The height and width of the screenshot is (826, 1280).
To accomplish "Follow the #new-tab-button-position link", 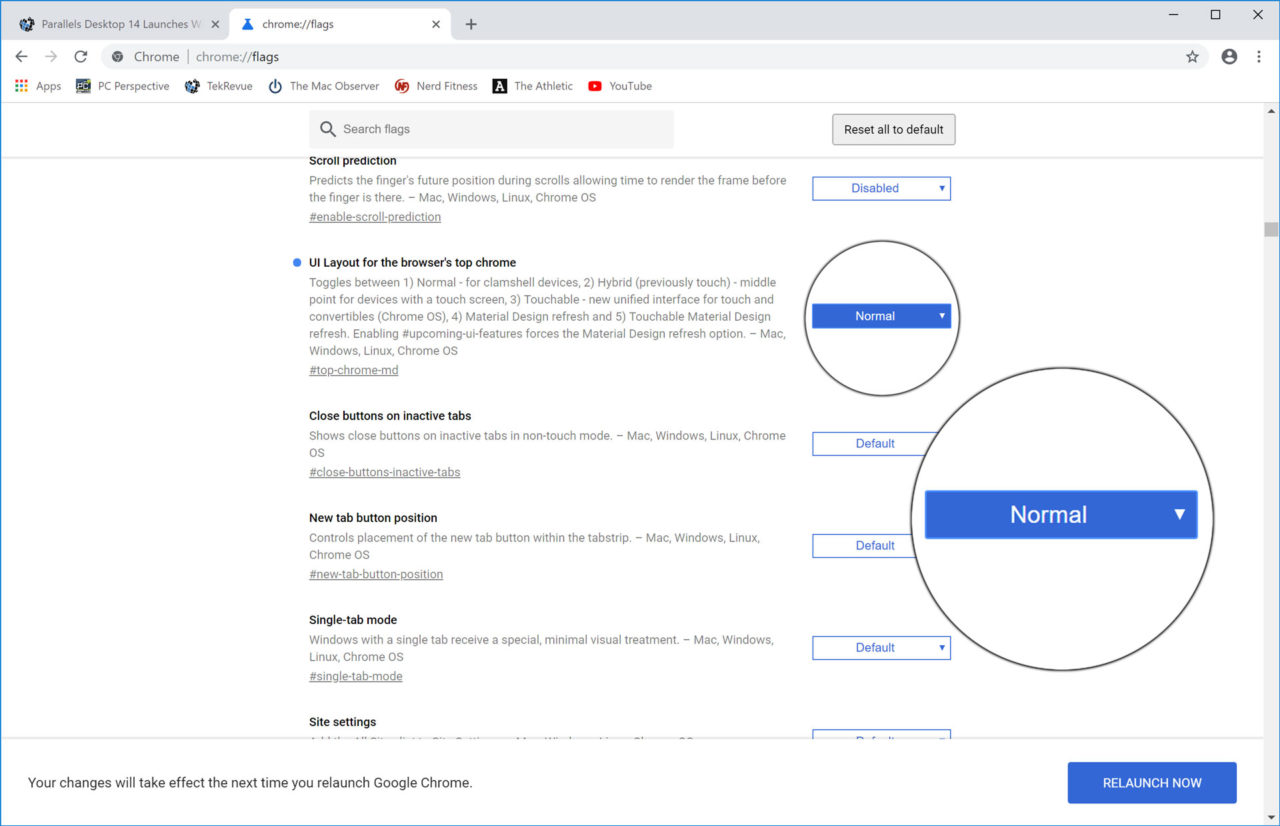I will (x=376, y=574).
